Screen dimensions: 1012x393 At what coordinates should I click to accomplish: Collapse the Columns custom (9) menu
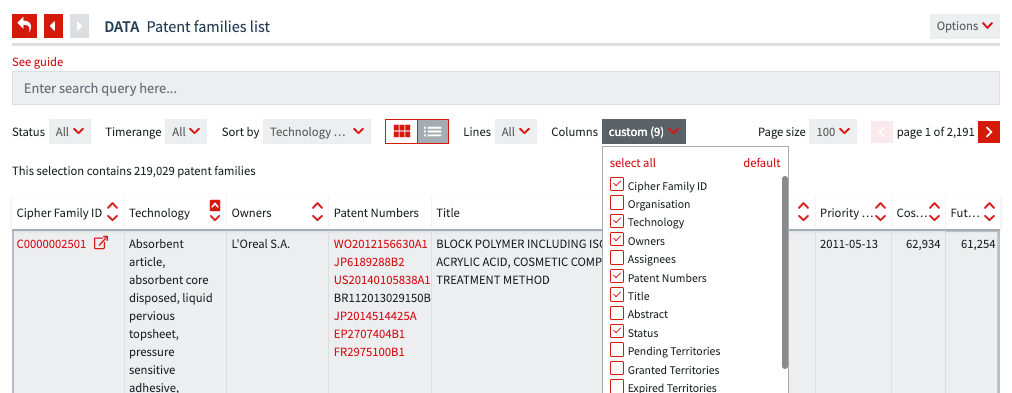tap(643, 132)
